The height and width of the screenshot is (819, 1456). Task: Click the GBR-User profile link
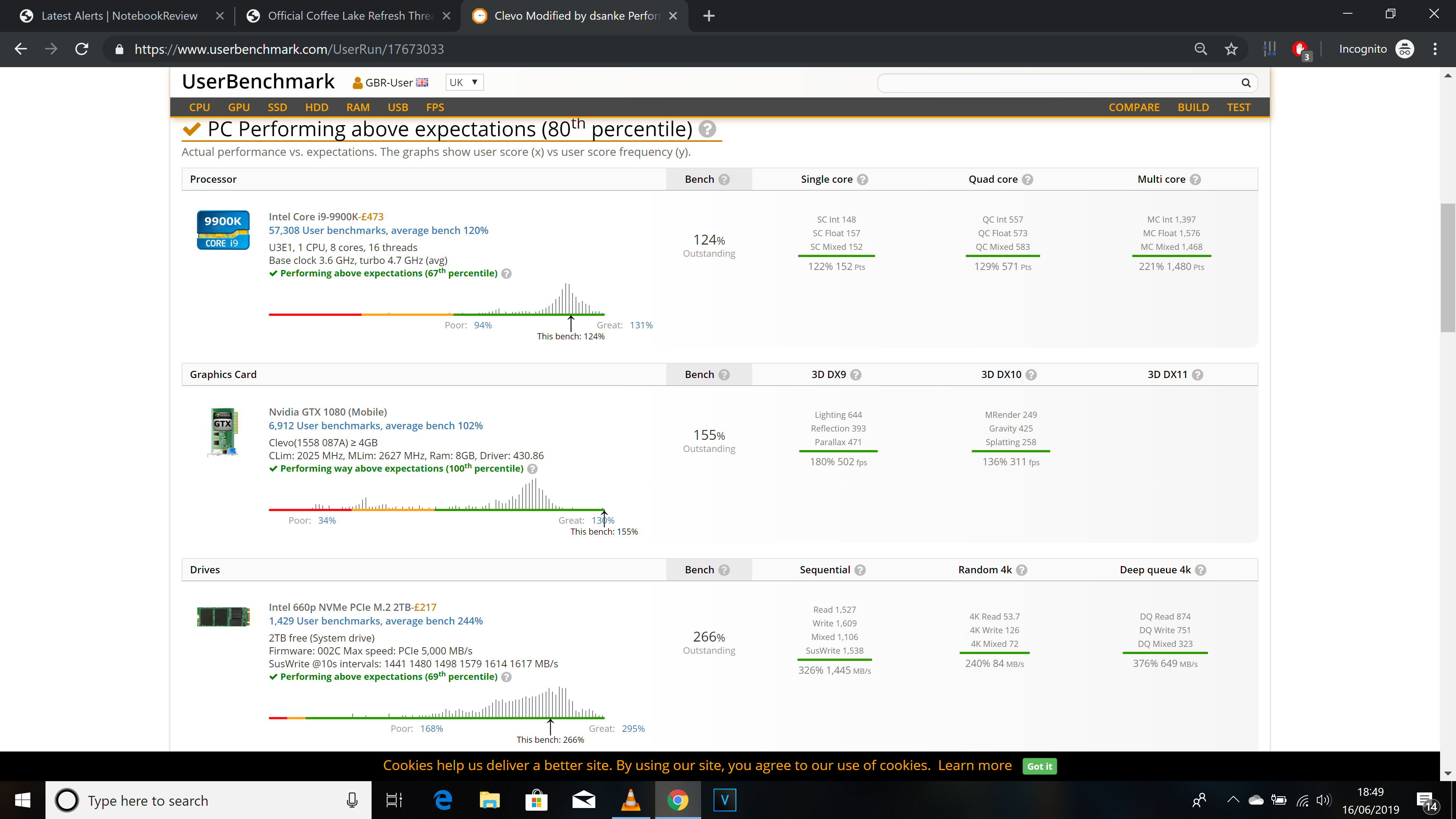click(x=390, y=83)
